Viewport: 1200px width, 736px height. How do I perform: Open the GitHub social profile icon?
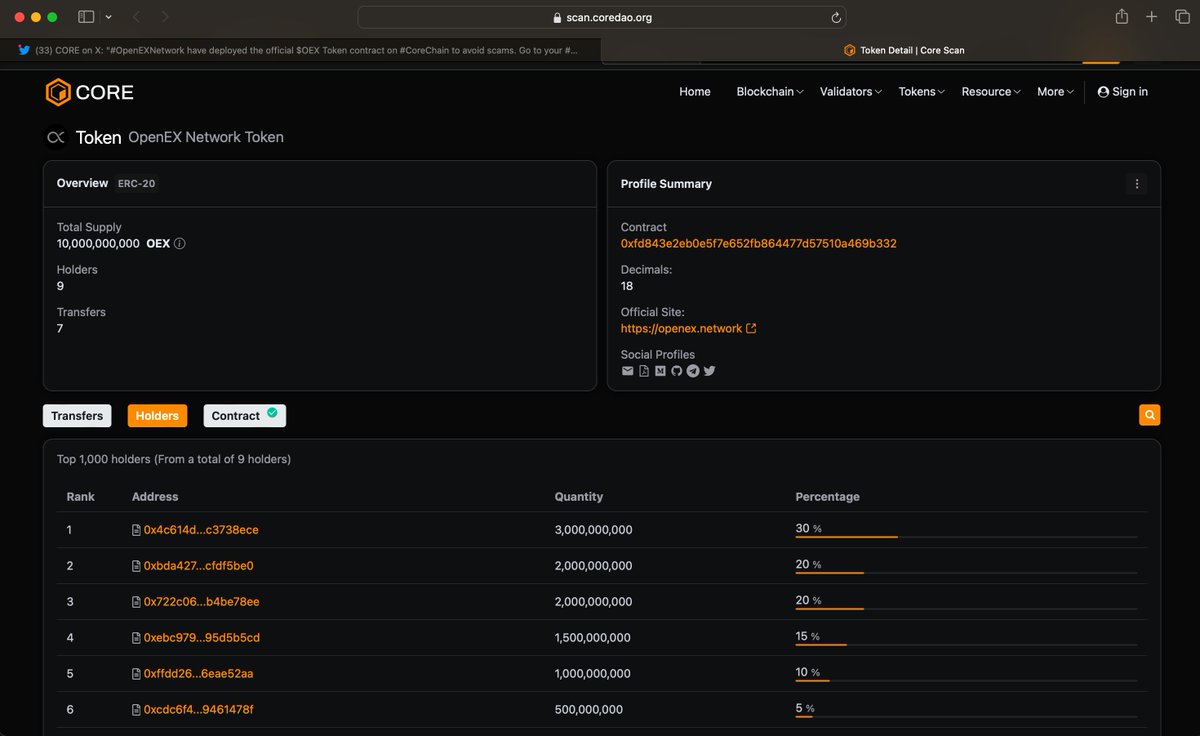pyautogui.click(x=677, y=371)
